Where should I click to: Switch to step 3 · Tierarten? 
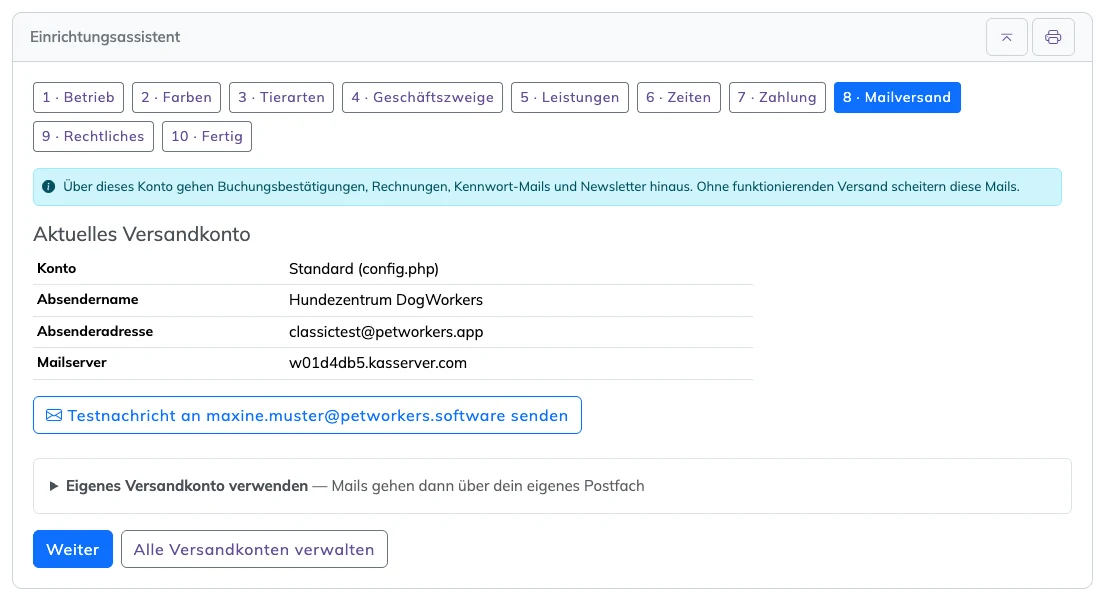[x=281, y=97]
